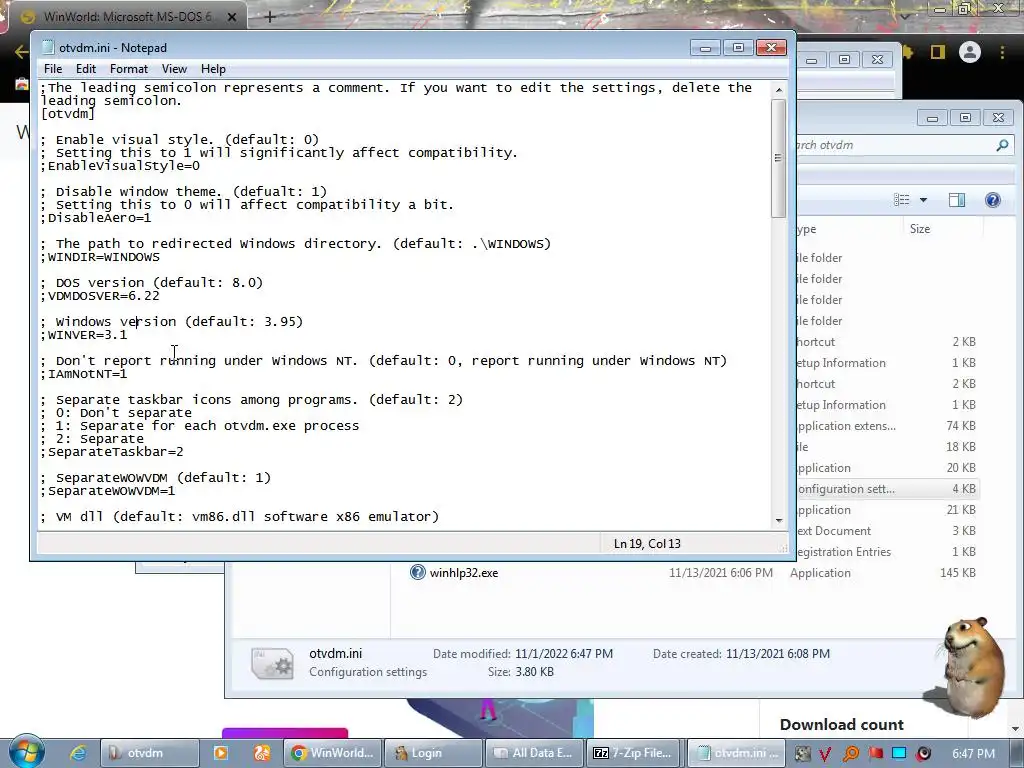
Task: Switch to the otvdm taskbar button
Action: [x=150, y=753]
